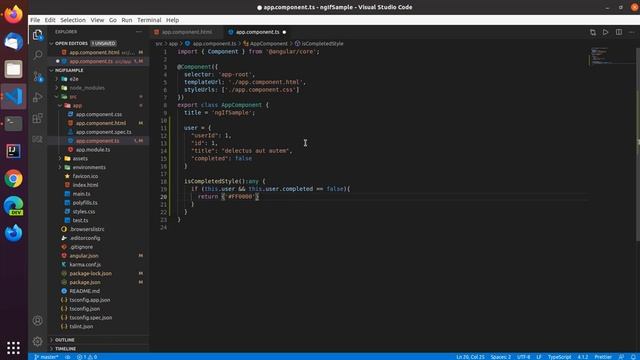Open the Extensions view
Viewport: 640px width, 360px height.
pyautogui.click(x=38, y=118)
